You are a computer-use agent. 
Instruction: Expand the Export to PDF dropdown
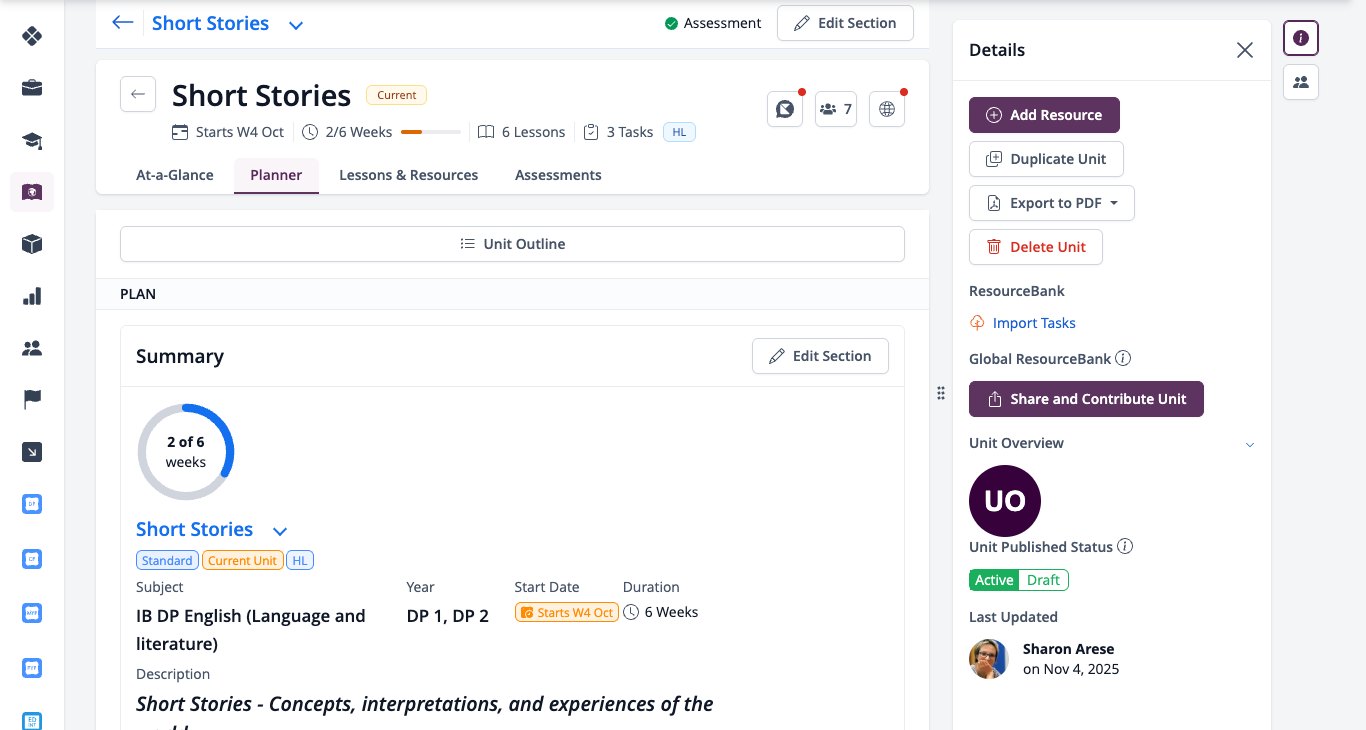[1052, 203]
